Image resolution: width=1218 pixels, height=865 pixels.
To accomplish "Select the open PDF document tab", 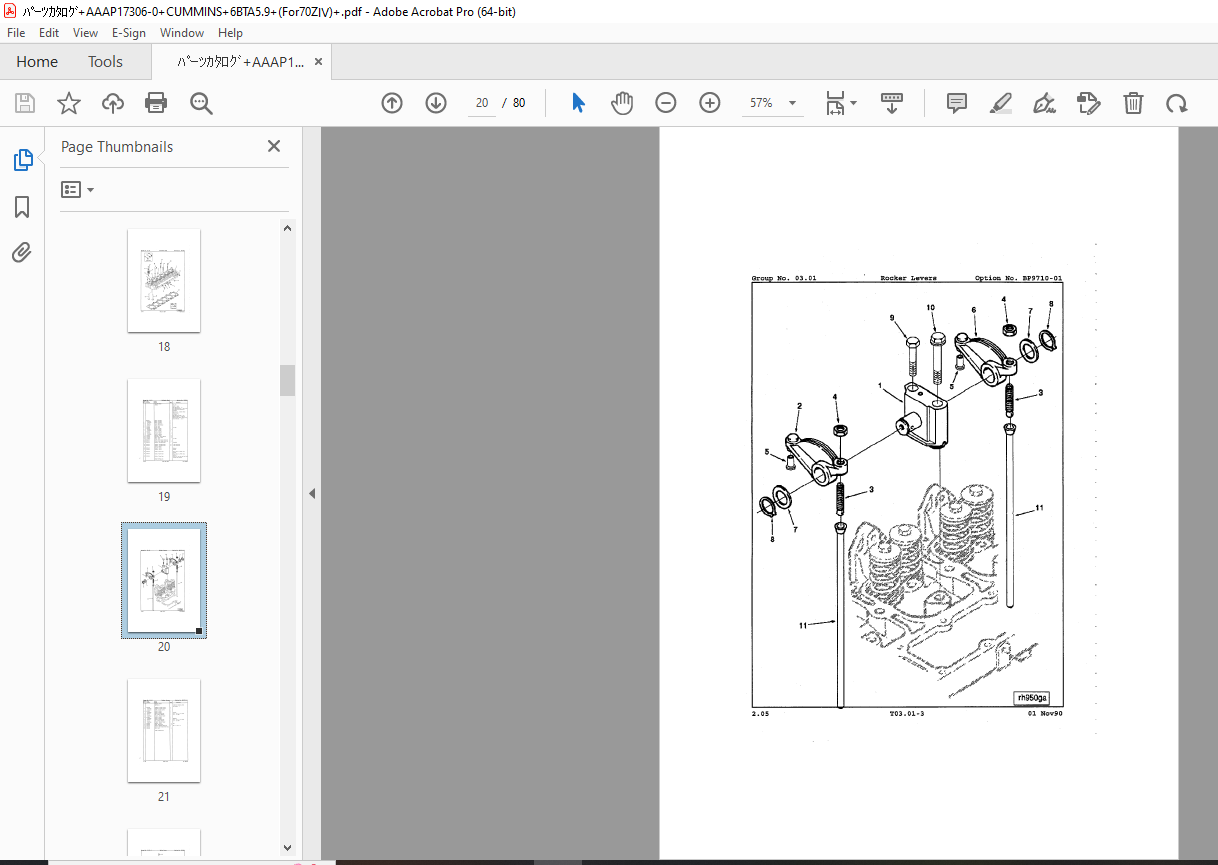I will click(240, 61).
